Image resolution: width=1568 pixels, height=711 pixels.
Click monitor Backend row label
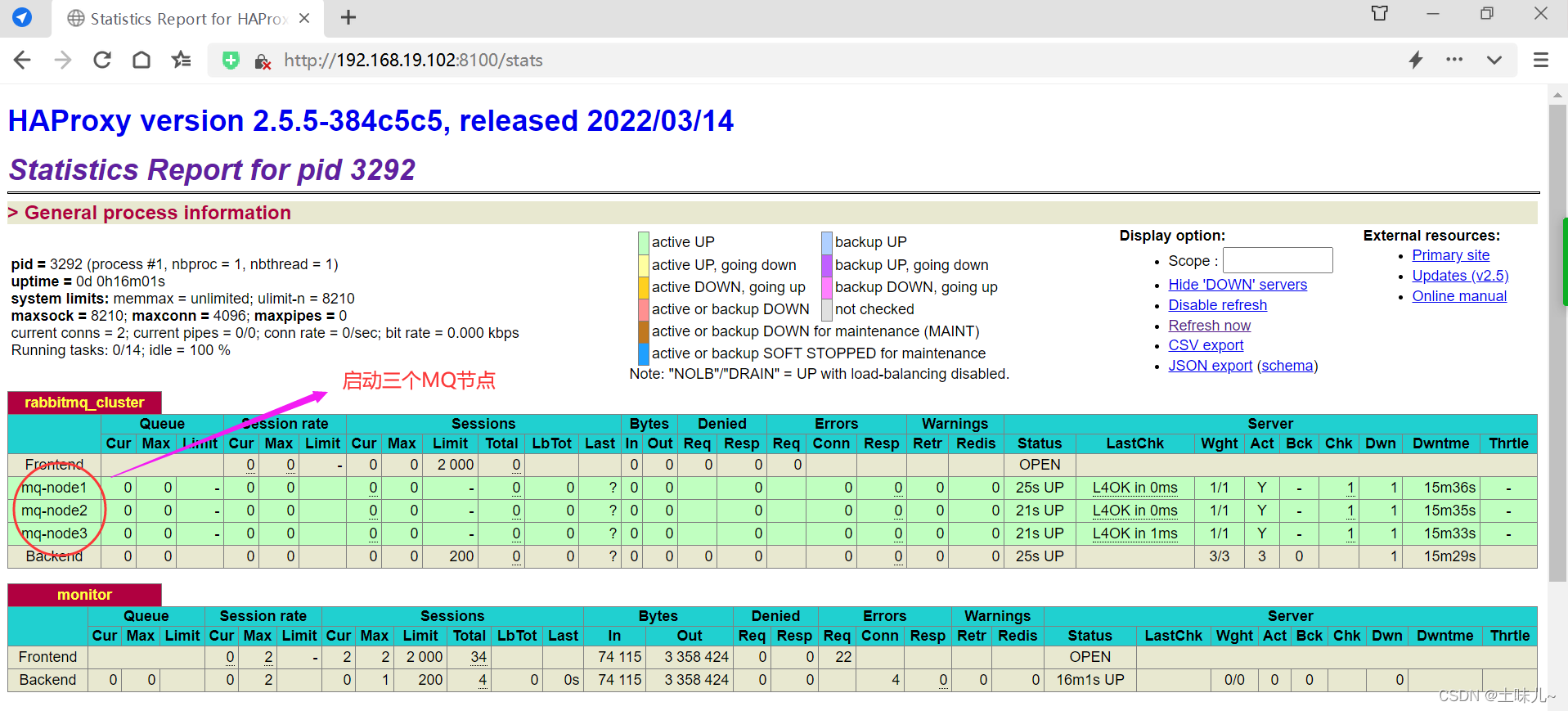[x=47, y=680]
